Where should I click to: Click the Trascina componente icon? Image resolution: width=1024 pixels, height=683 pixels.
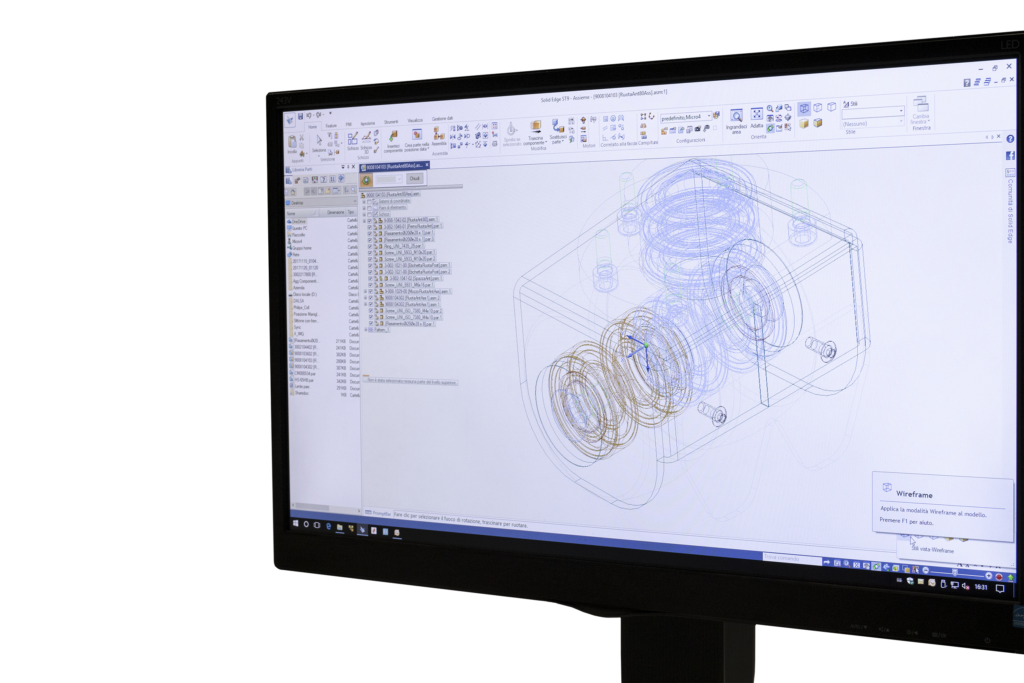point(536,127)
